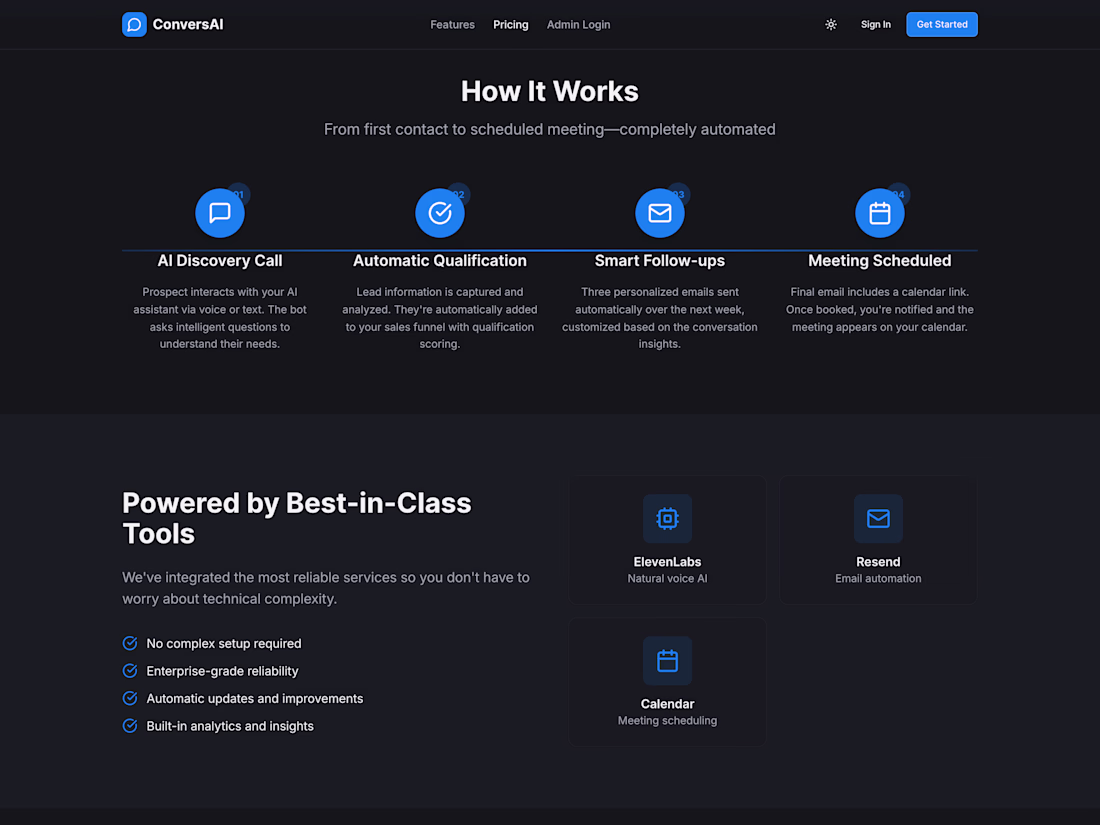Click the 'Email automation' caption
This screenshot has height=825, width=1100.
878,579
